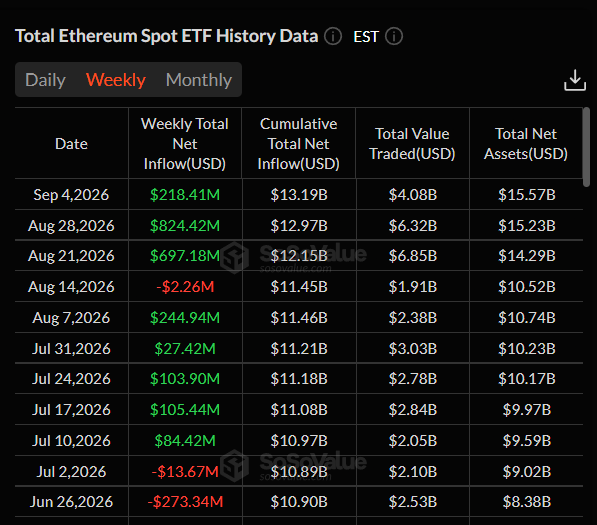Click the $10.23B net assets value

click(527, 348)
